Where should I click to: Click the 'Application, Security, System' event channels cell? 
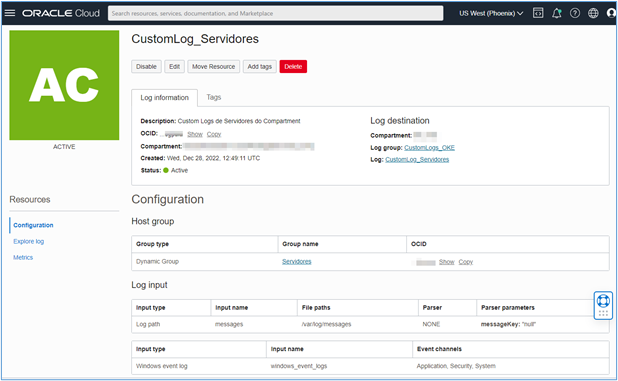pos(456,366)
